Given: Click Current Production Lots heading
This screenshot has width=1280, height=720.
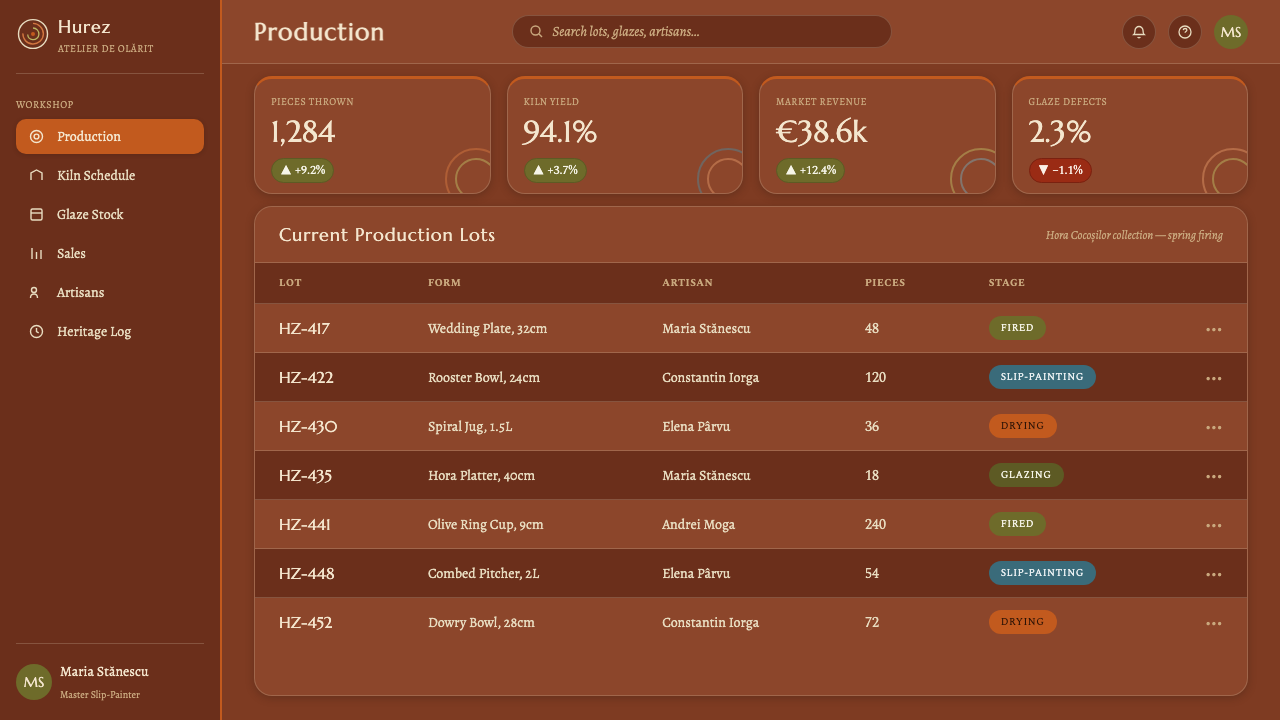Looking at the screenshot, I should point(387,235).
